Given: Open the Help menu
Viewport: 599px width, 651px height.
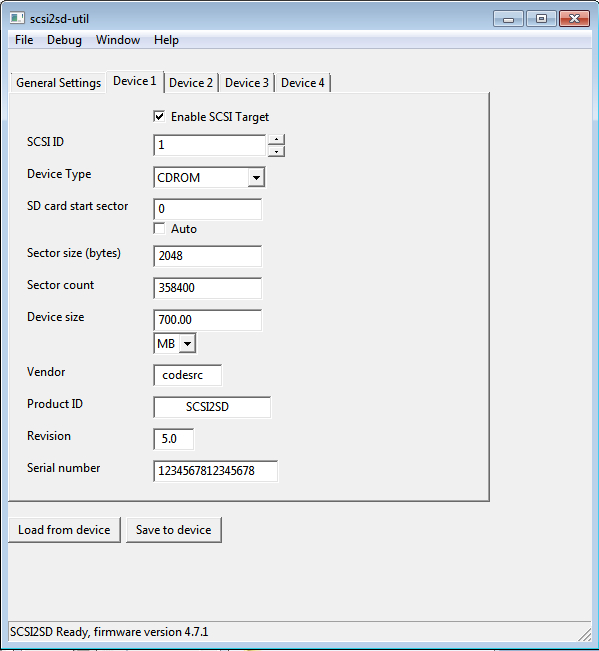Looking at the screenshot, I should [x=166, y=40].
